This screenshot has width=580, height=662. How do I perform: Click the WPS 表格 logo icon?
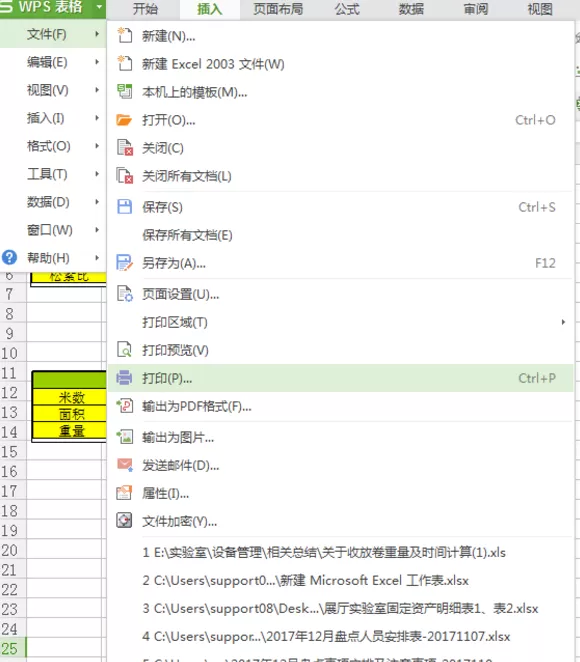coord(6,7)
